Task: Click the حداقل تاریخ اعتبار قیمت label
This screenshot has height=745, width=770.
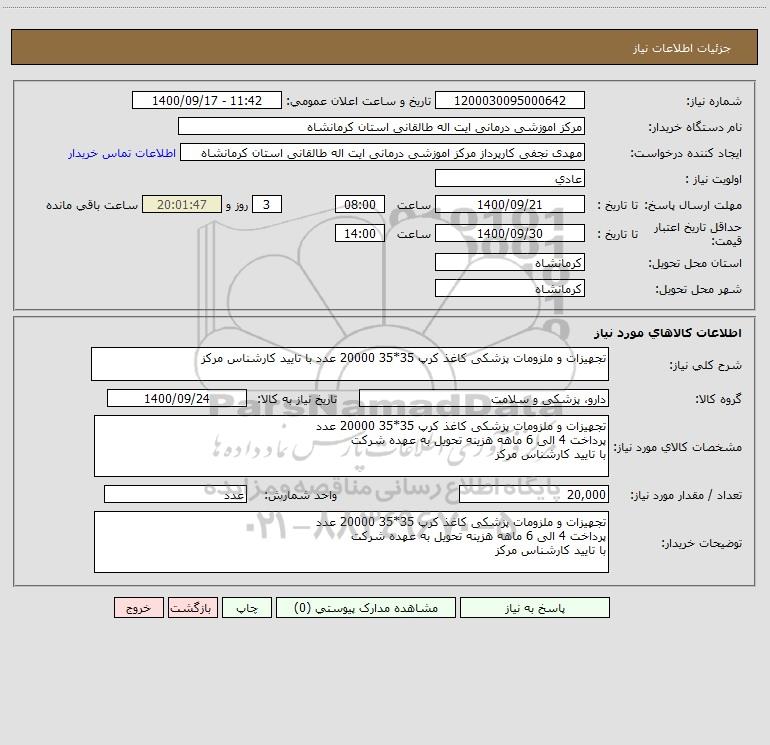Action: point(698,234)
